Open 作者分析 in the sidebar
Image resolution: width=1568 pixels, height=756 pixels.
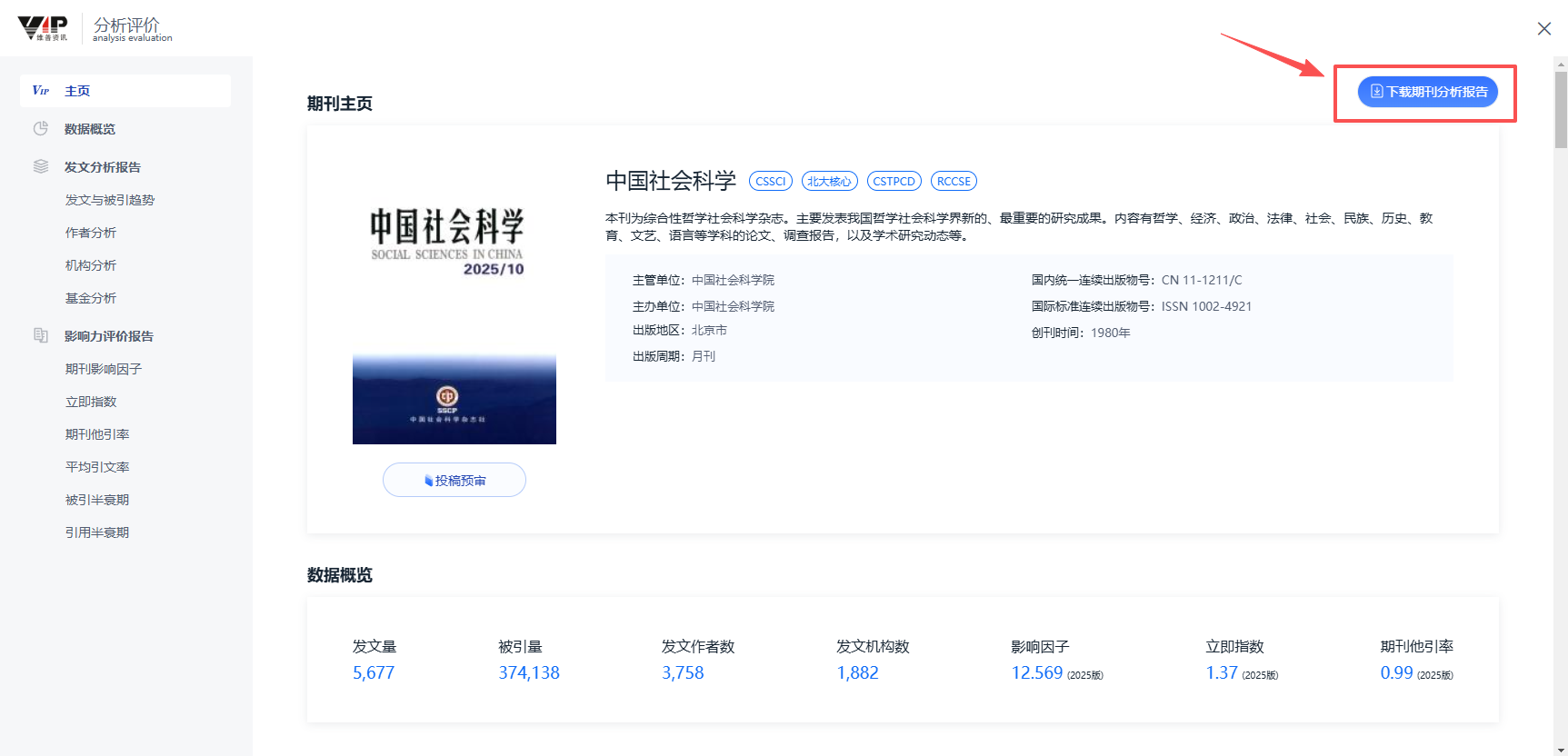tap(91, 233)
